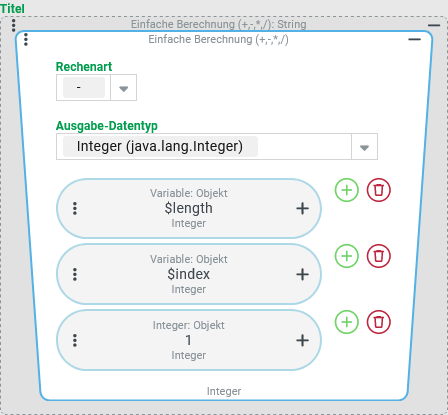Screen dimensions: 448x415
Task: Expand $index block with its plus sign
Action: [x=302, y=275]
